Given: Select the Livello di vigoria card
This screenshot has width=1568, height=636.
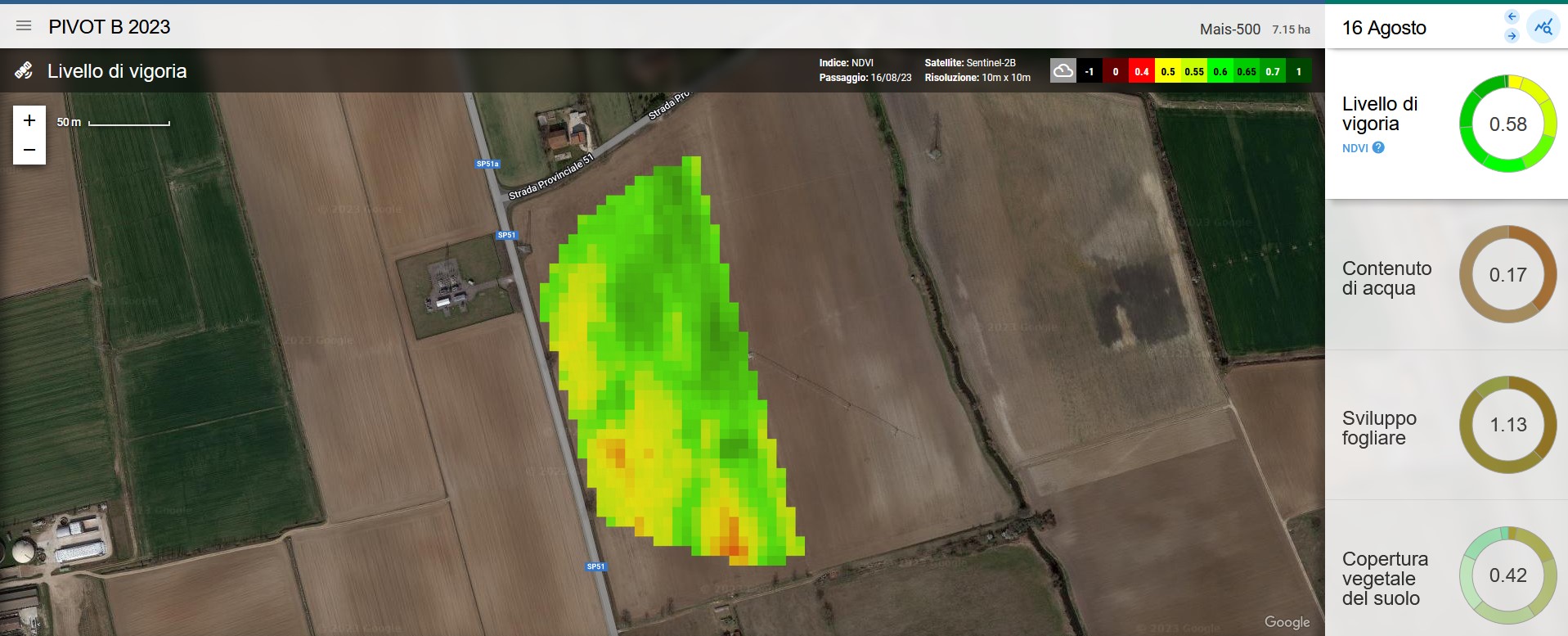Looking at the screenshot, I should point(1446,124).
